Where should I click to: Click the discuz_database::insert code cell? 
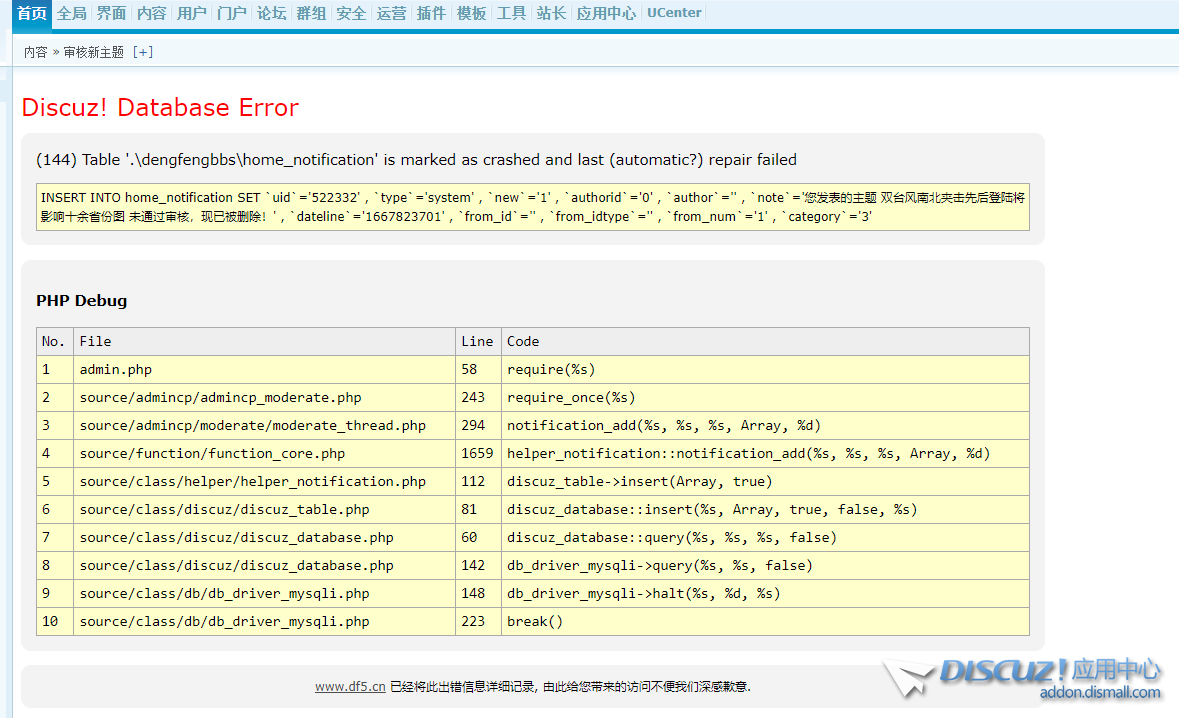[x=765, y=509]
